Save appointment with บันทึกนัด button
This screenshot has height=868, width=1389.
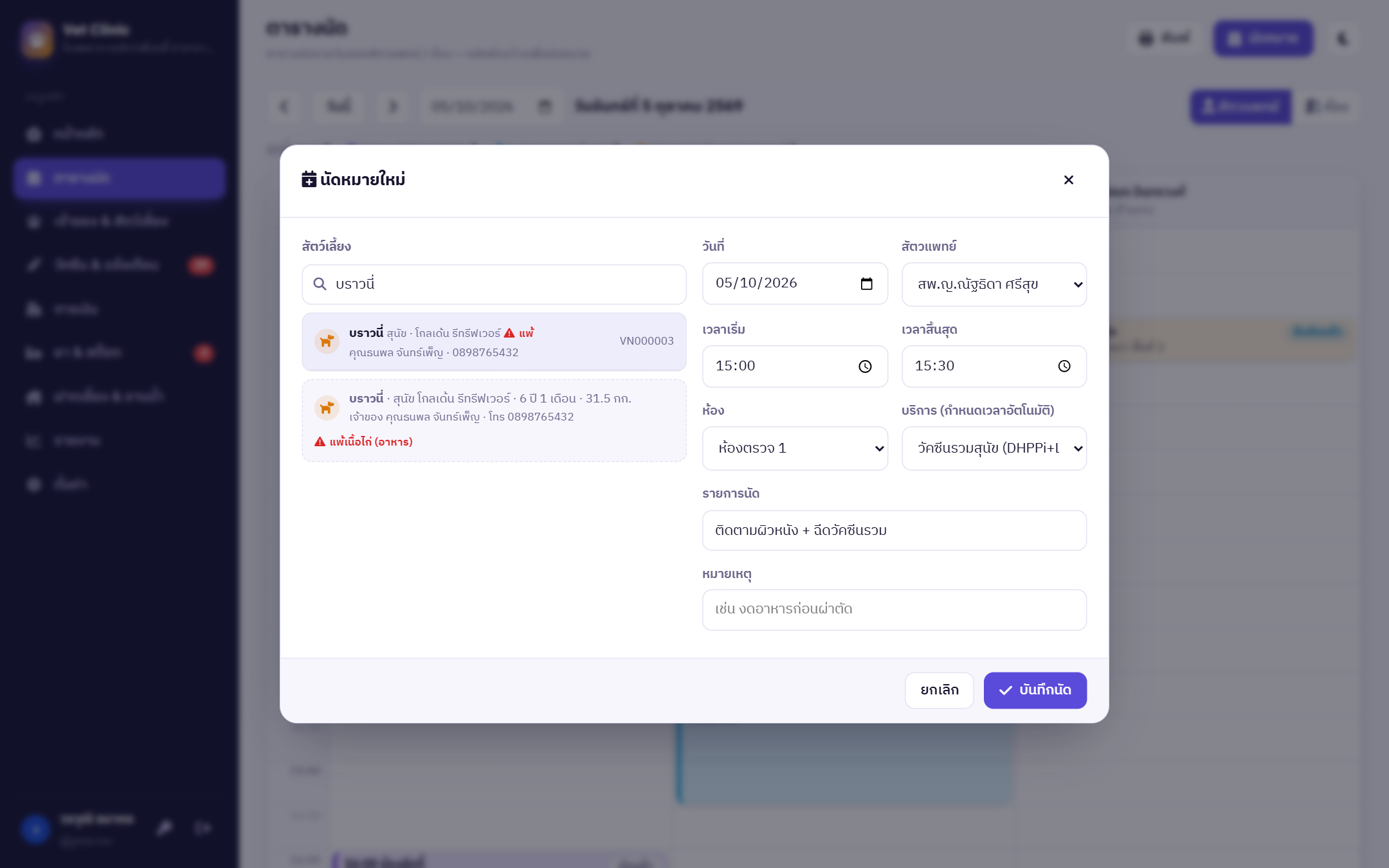coord(1035,691)
